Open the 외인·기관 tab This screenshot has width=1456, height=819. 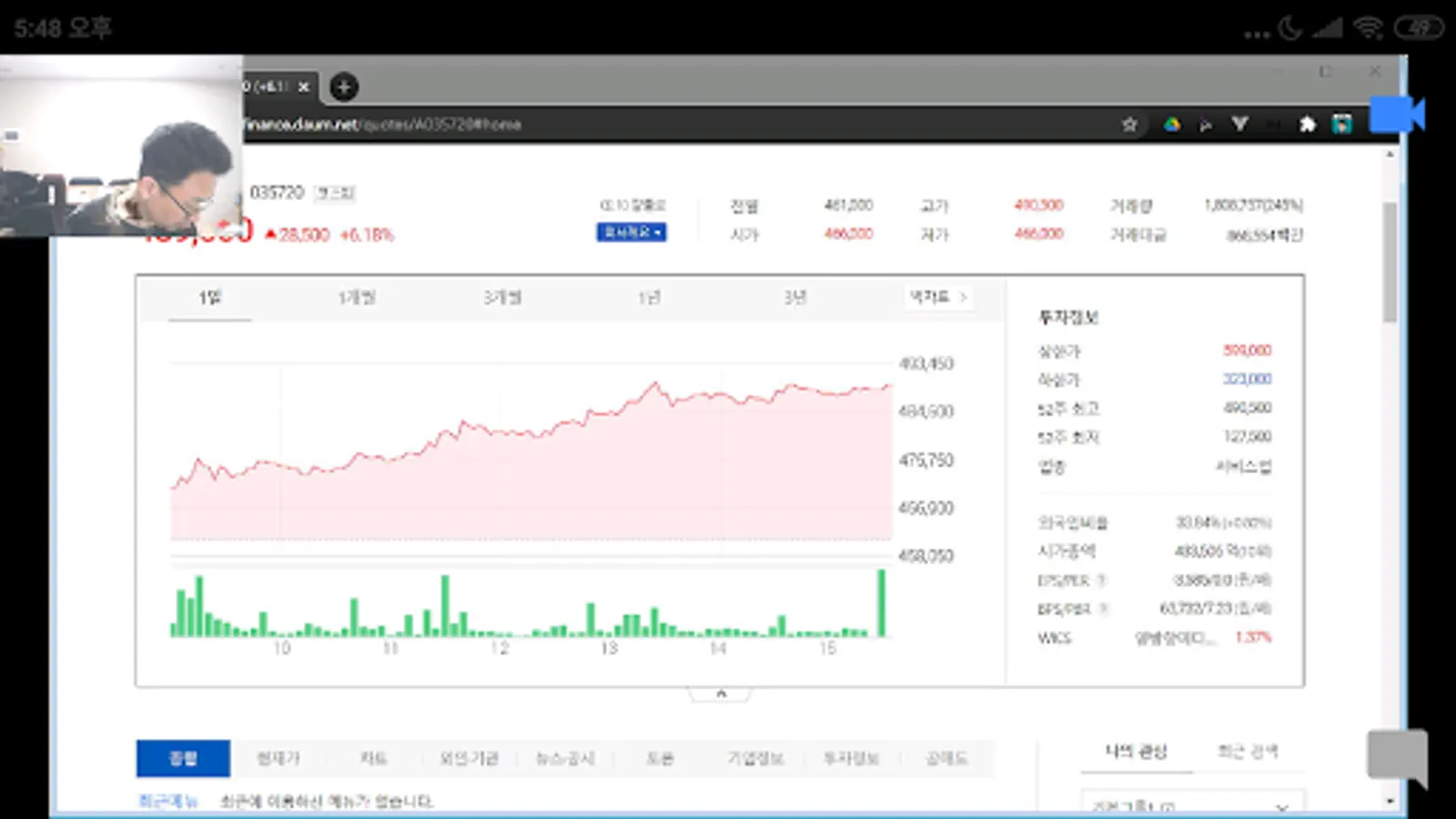(469, 758)
